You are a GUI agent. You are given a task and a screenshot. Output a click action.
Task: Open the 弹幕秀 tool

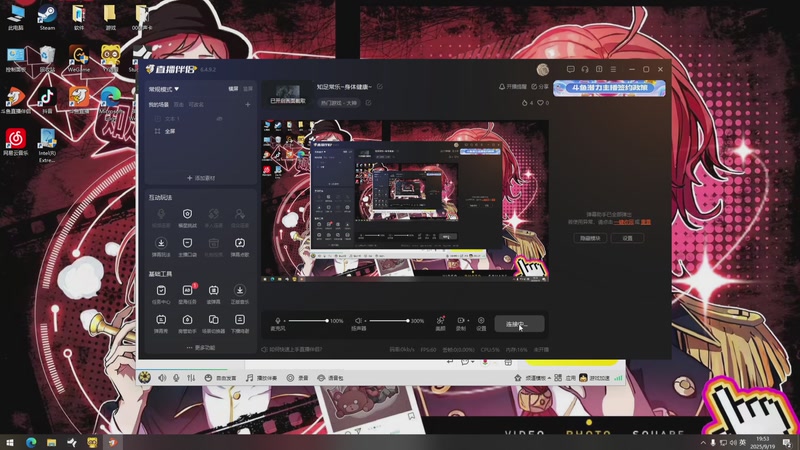[x=161, y=323]
